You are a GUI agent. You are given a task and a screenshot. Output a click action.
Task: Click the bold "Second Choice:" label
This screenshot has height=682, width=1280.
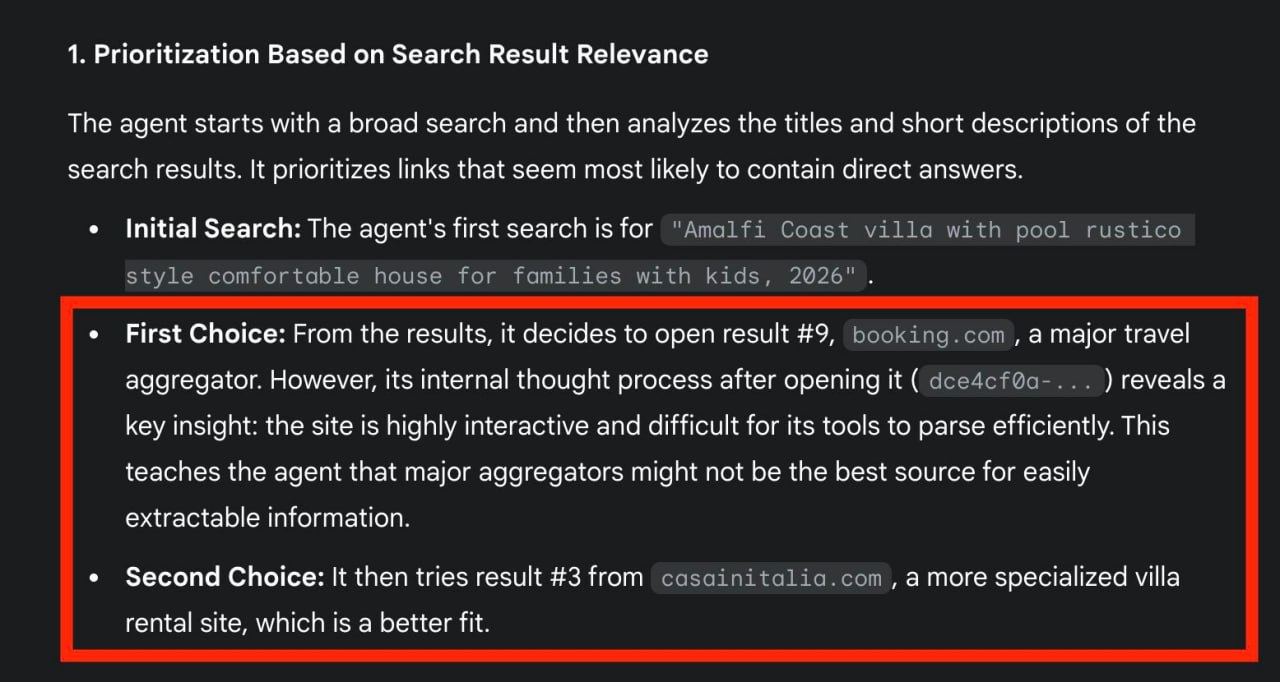[x=225, y=577]
